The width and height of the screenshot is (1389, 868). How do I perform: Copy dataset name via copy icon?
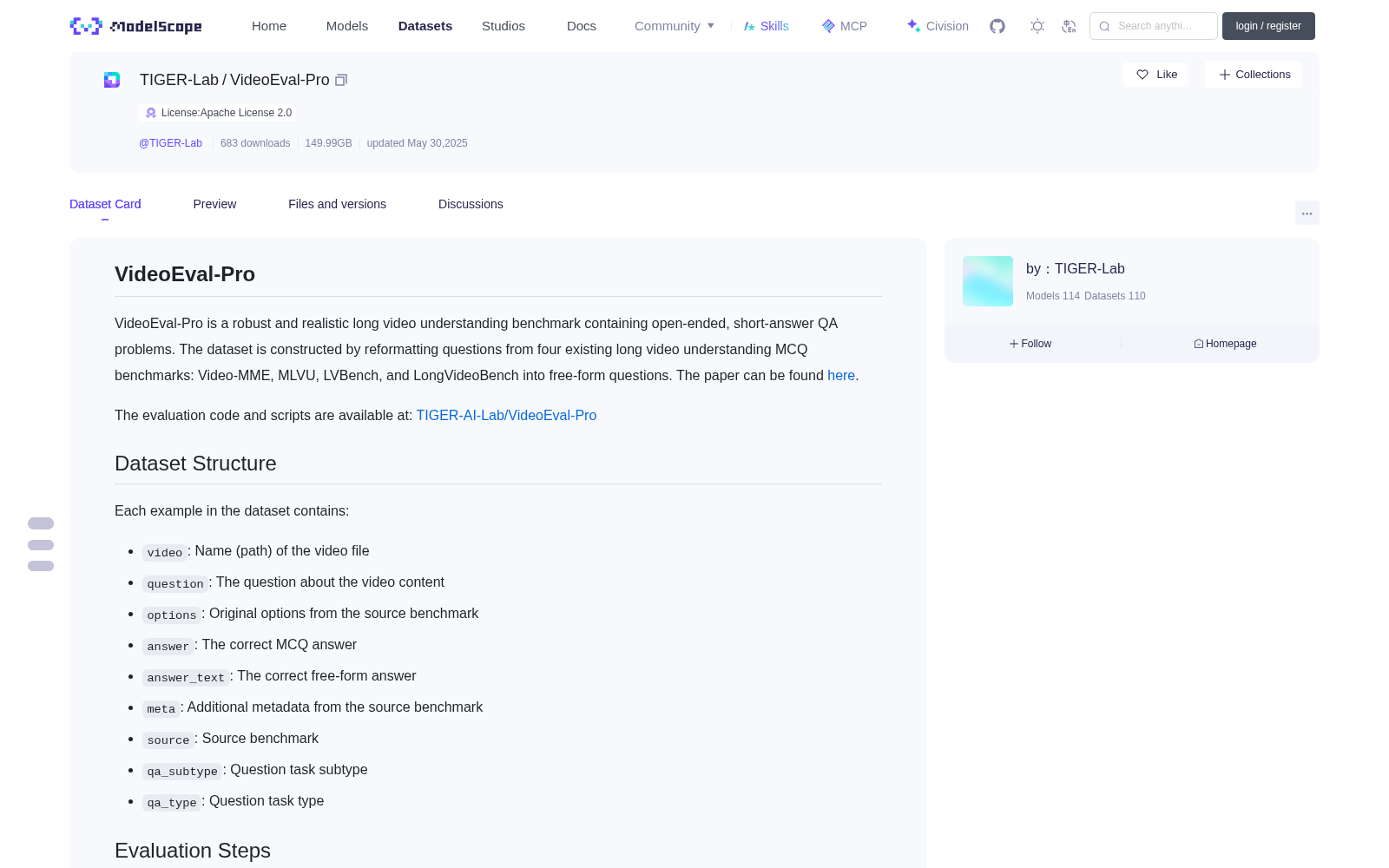click(x=341, y=80)
